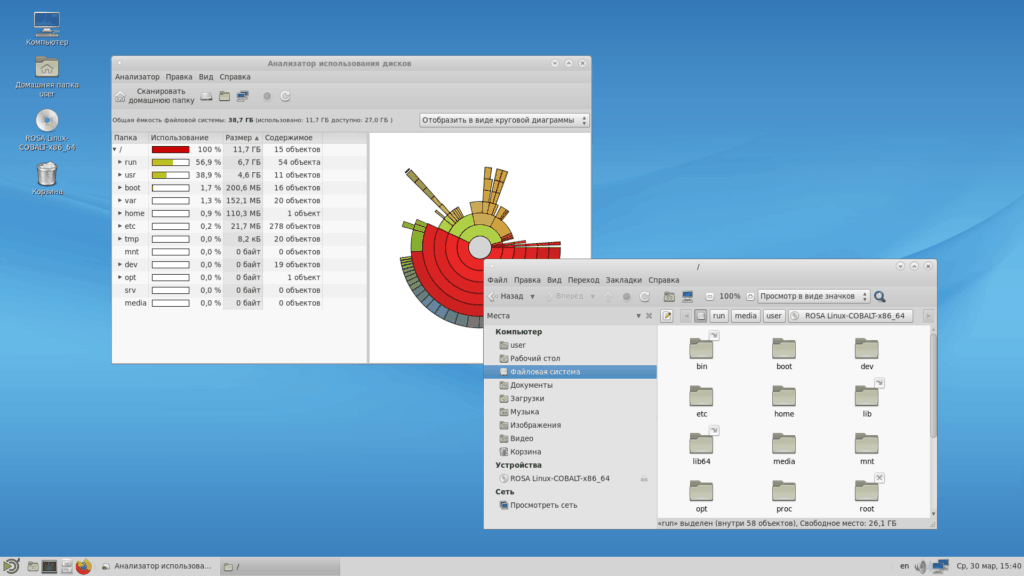1024x576 pixels.
Task: Click the scan folder icon in Disk Analyzer
Action: (225, 96)
